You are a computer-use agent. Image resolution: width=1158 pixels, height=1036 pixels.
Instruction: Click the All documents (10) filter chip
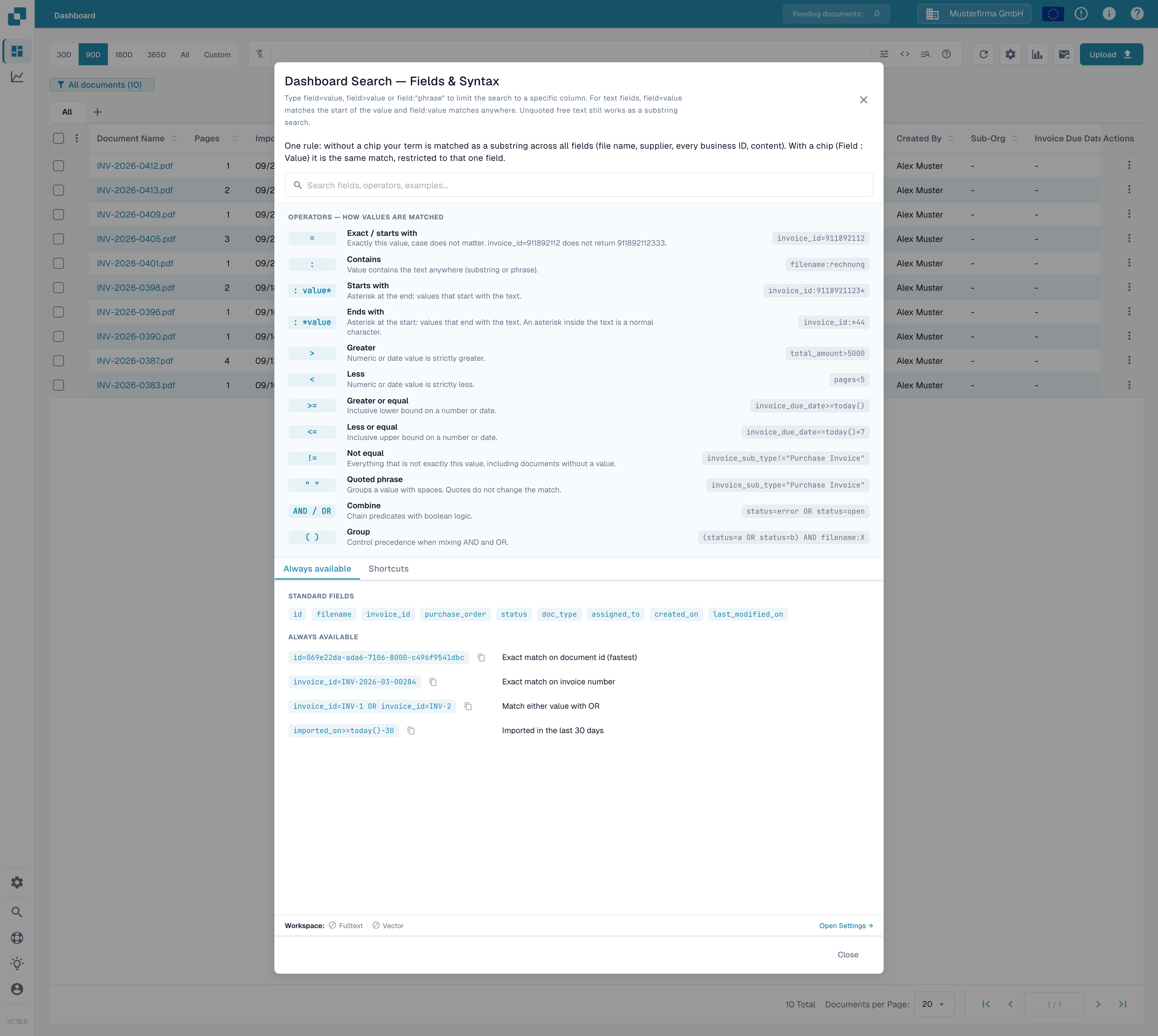point(102,85)
